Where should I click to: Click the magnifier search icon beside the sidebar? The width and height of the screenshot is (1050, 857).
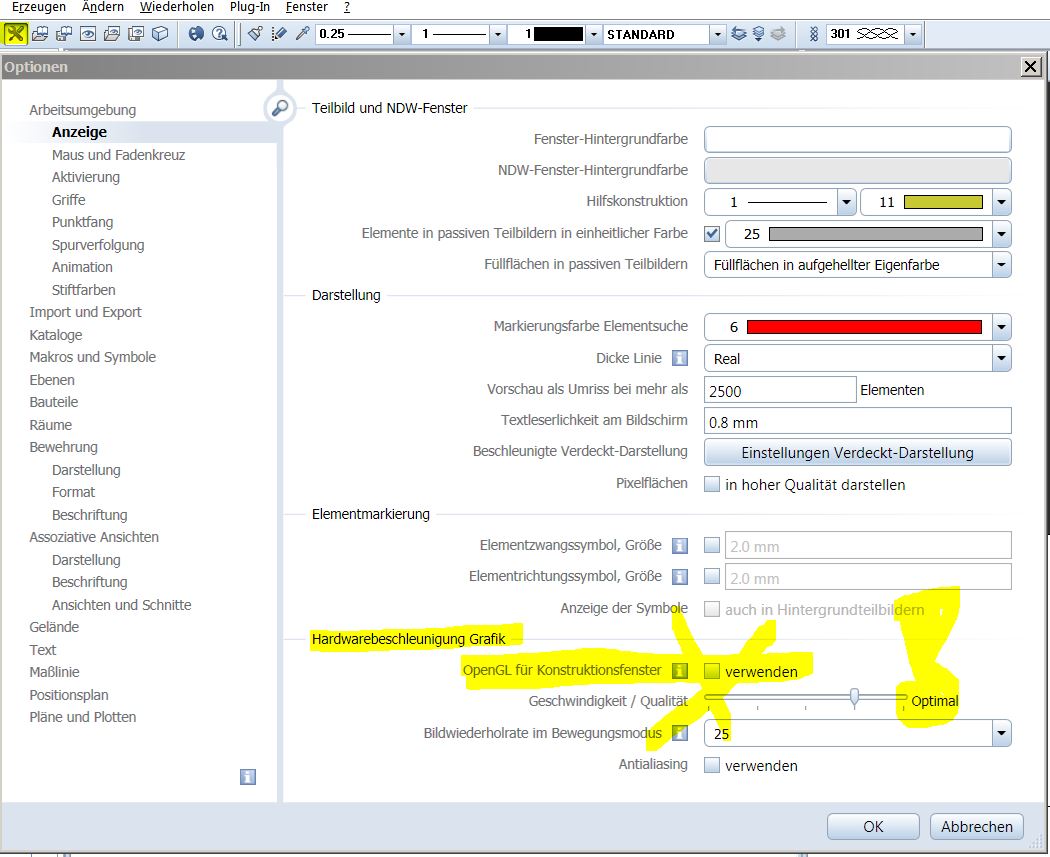click(280, 109)
